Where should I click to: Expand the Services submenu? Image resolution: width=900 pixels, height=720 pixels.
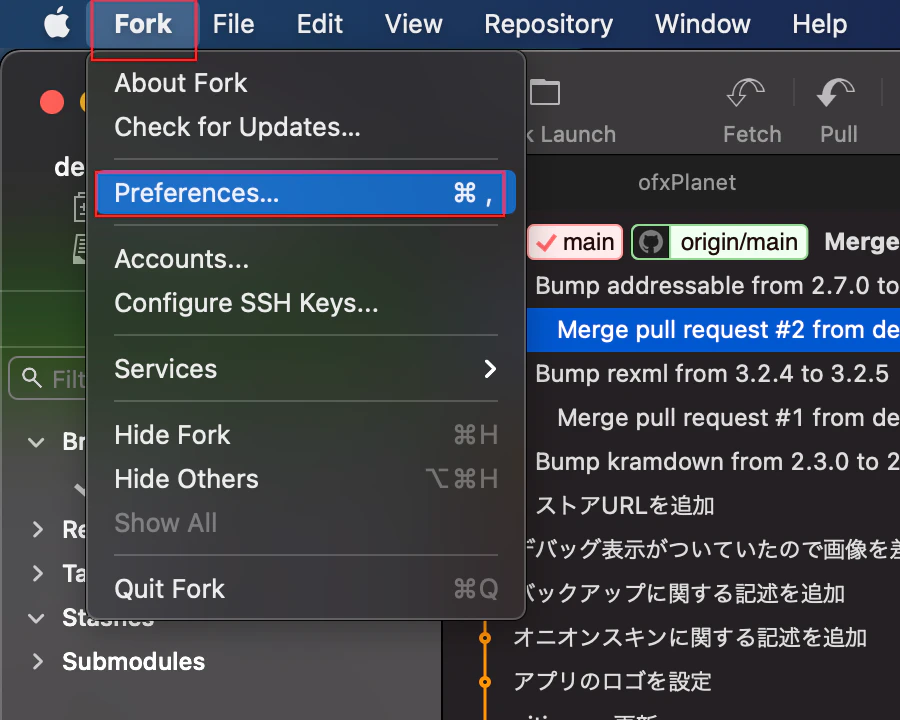click(x=306, y=369)
